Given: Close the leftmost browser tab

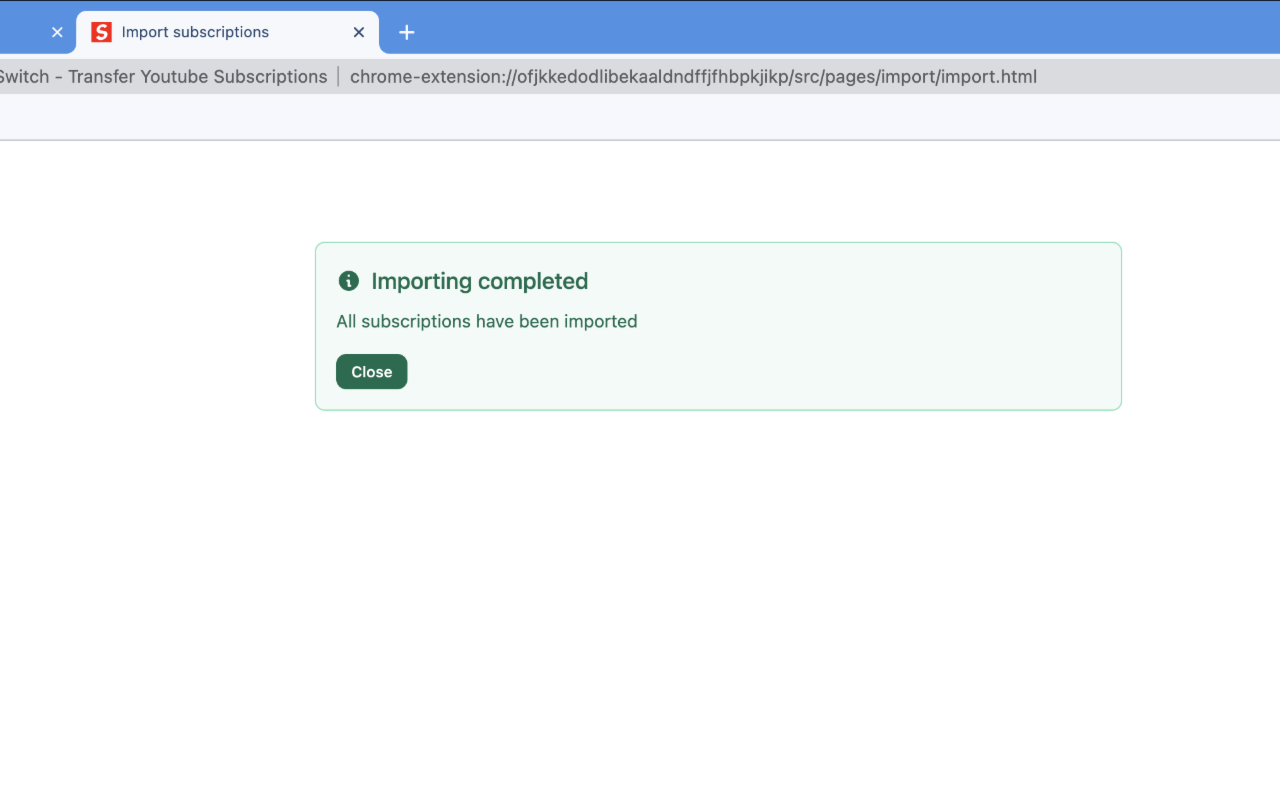Looking at the screenshot, I should pos(57,31).
